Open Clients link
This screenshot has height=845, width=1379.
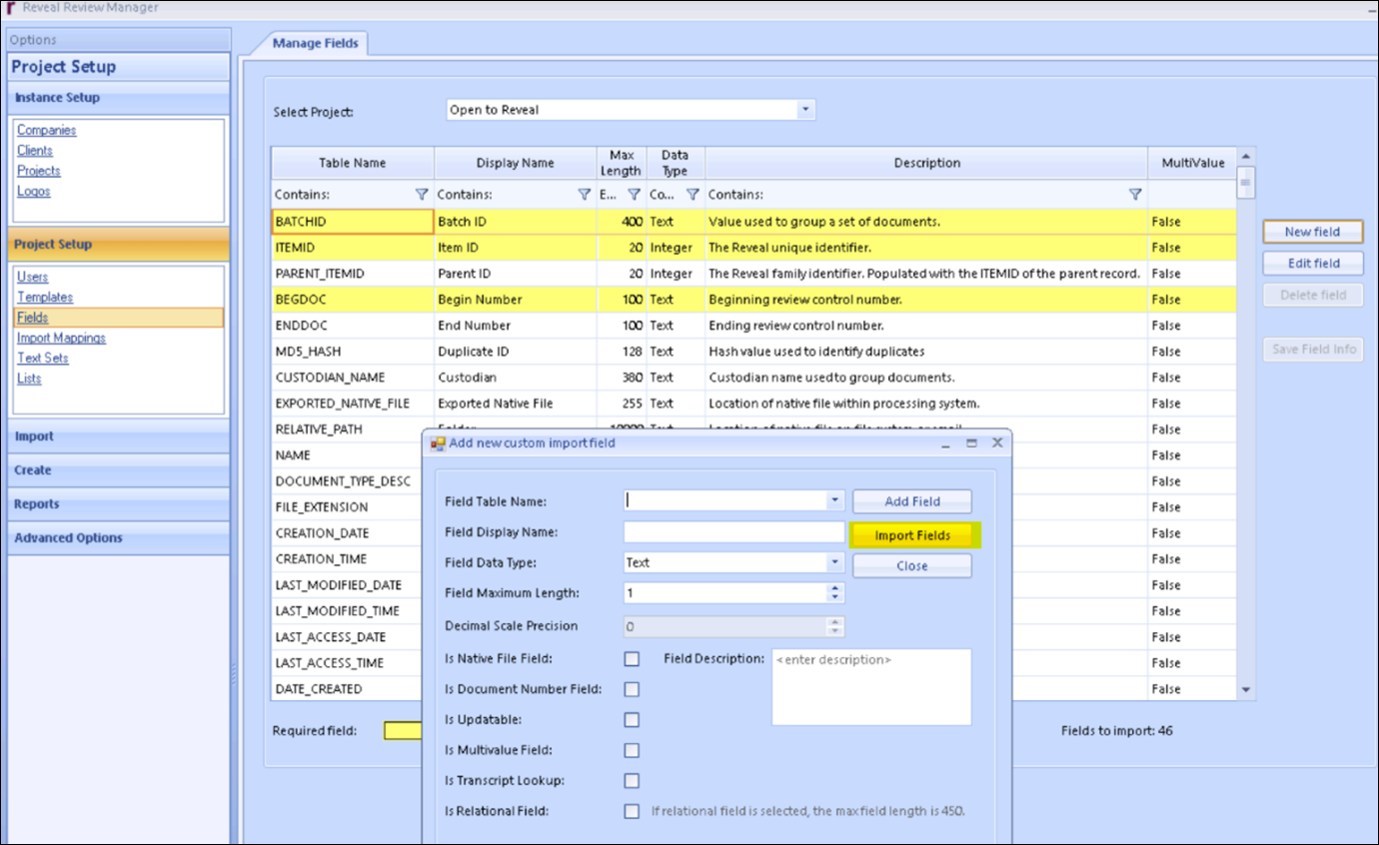(x=35, y=151)
